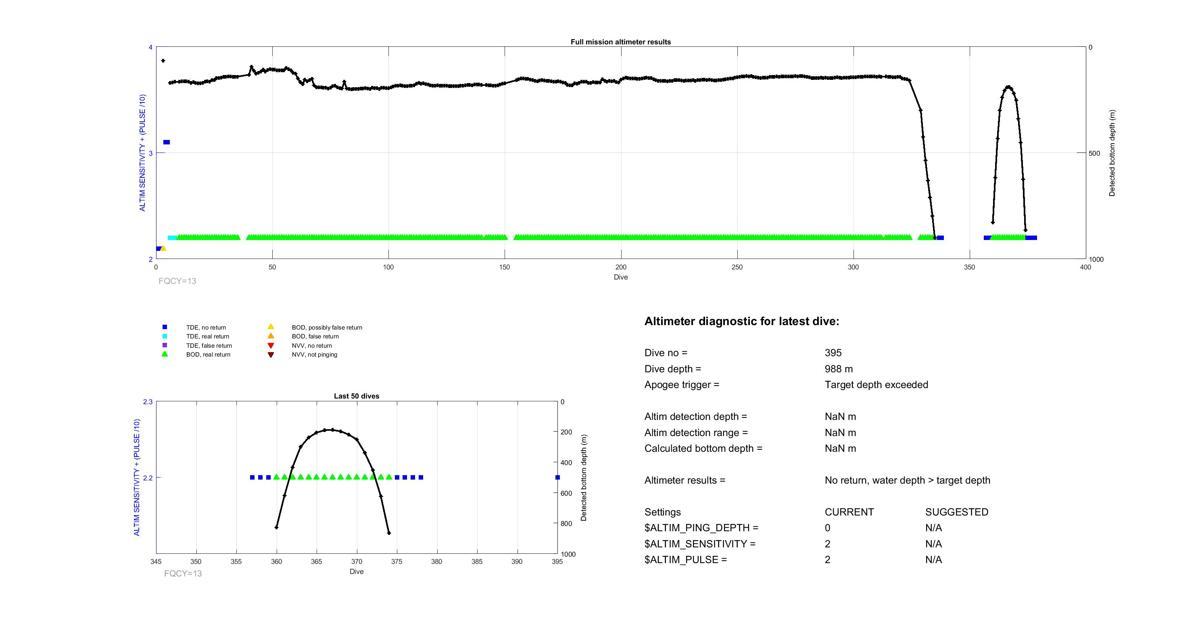Viewport: 1200px width, 622px height.
Task: Click the 400 tick label on full mission x-axis
Action: coord(1085,267)
